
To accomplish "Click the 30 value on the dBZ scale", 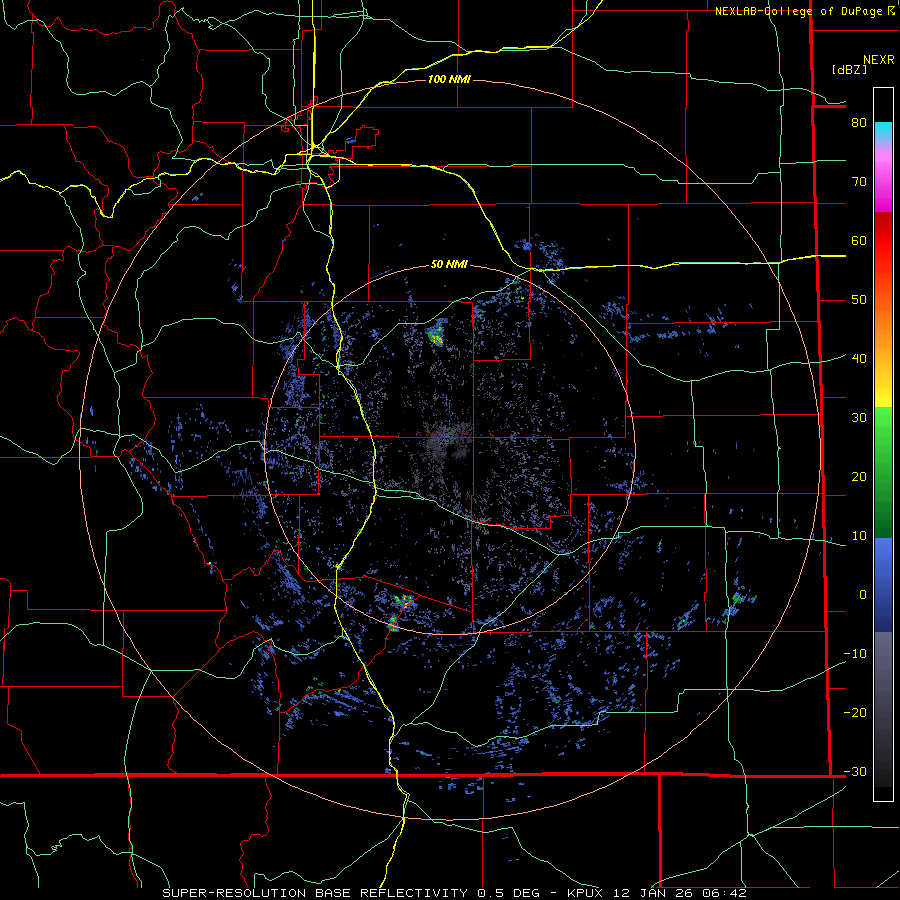I will tap(859, 417).
